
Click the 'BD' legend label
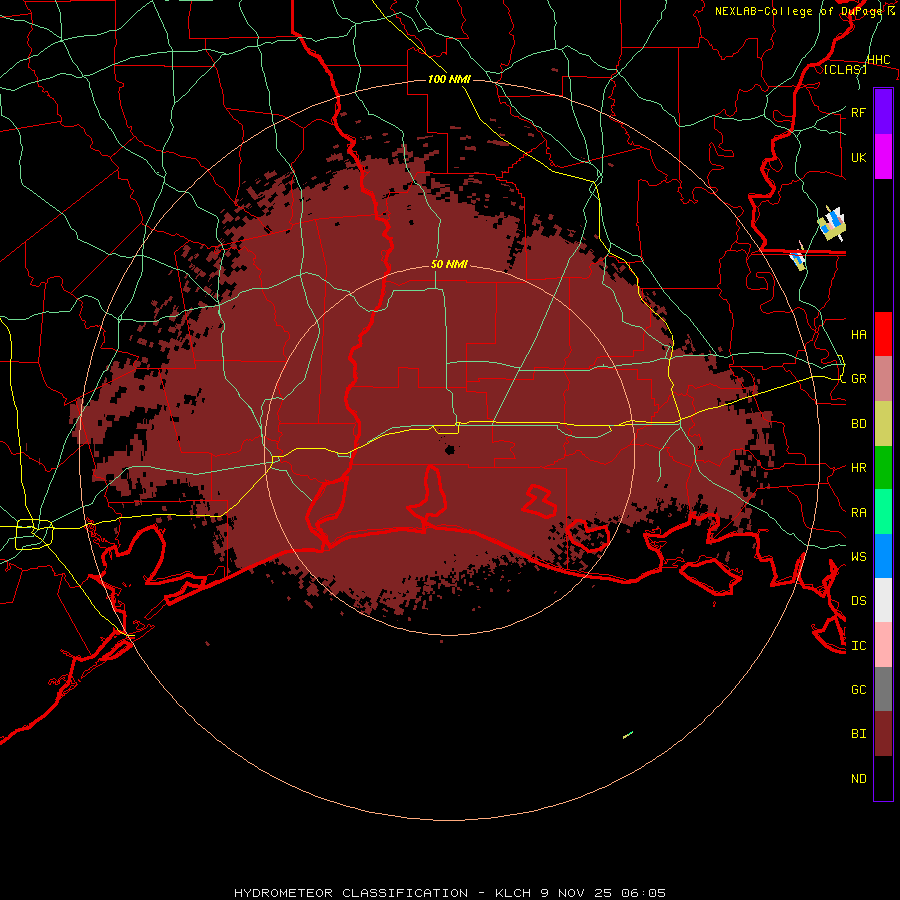(x=859, y=424)
